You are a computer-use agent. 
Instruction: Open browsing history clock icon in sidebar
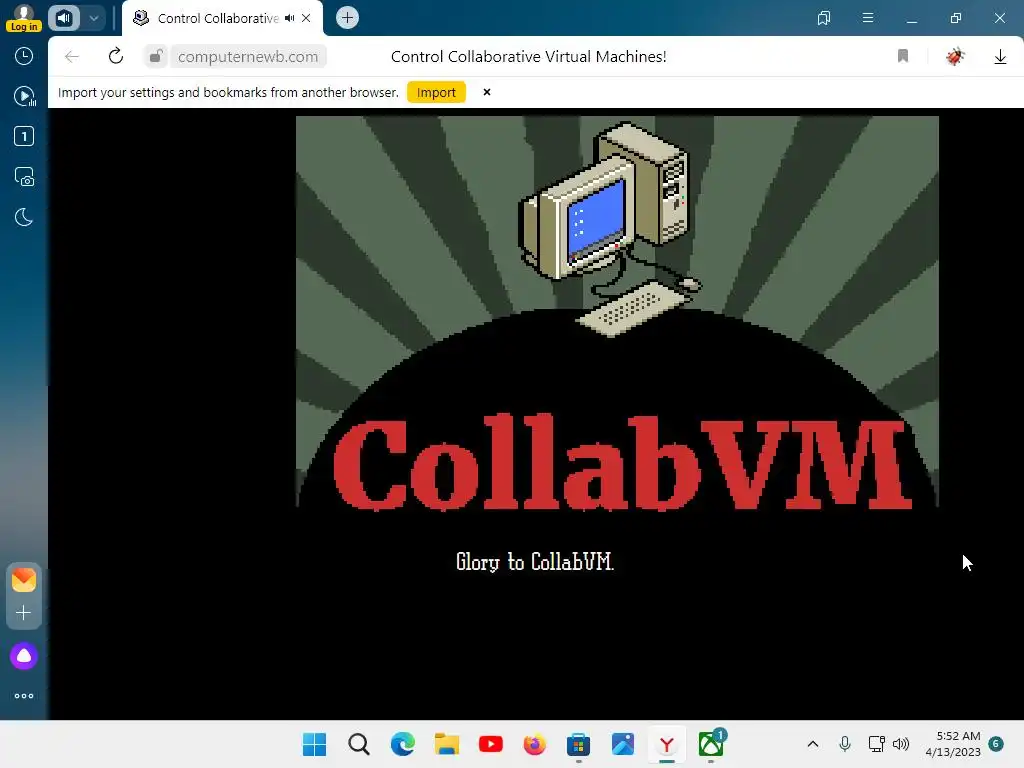[x=24, y=56]
